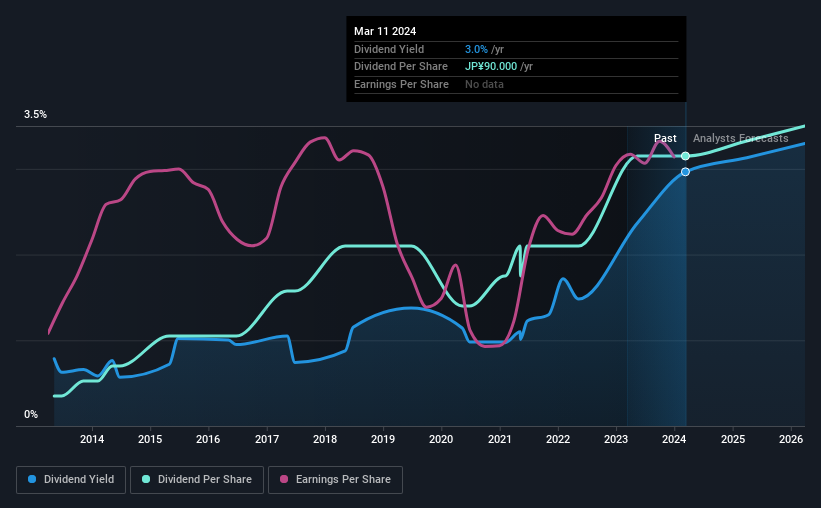
Task: Click the 2026 x-axis label
Action: coord(791,439)
